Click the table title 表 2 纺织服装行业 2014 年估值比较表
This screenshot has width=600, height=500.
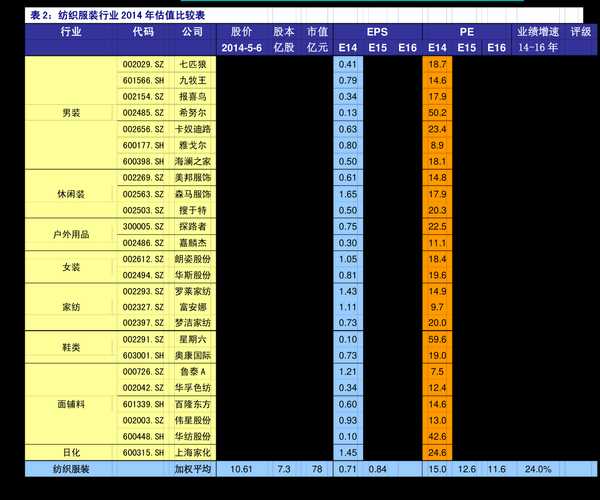tap(117, 15)
